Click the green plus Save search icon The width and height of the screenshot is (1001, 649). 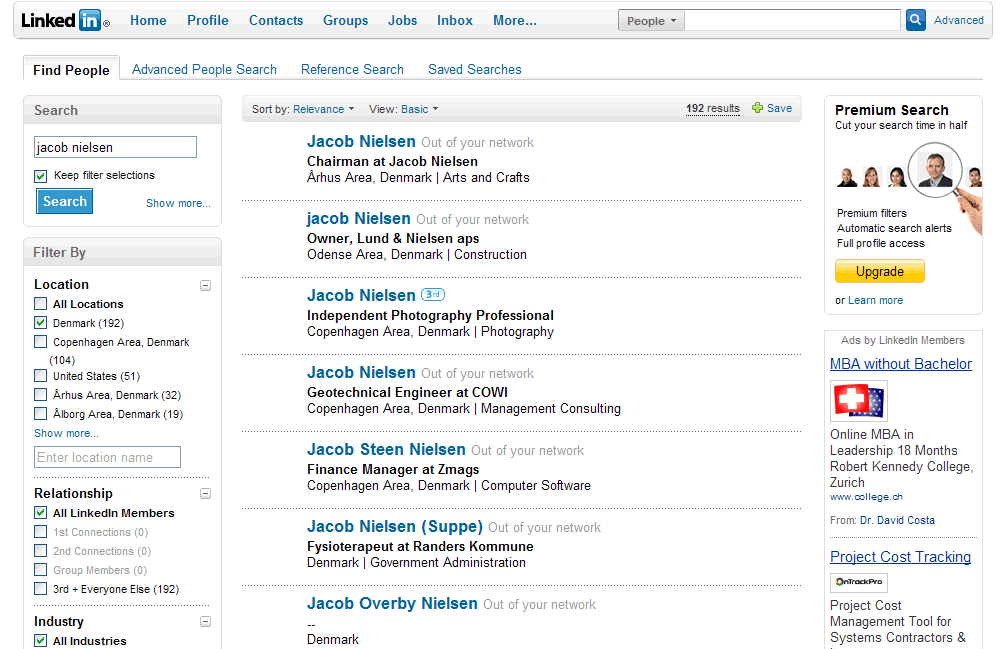pos(757,108)
